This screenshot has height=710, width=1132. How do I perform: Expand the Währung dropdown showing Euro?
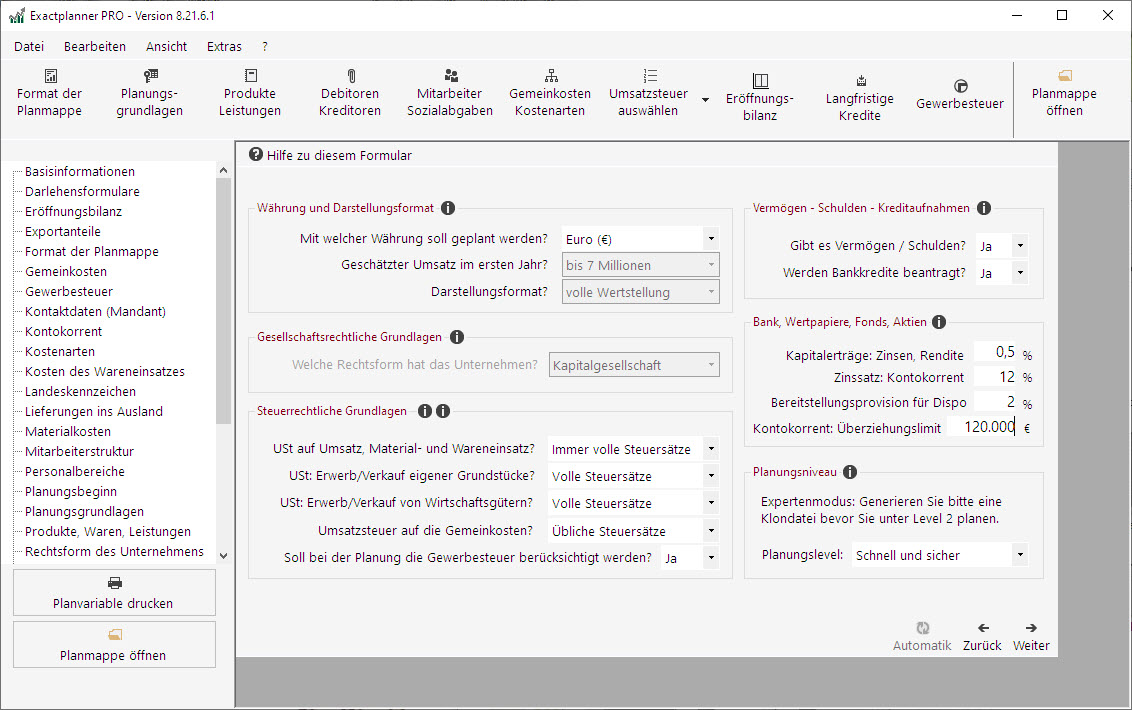pyautogui.click(x=710, y=239)
